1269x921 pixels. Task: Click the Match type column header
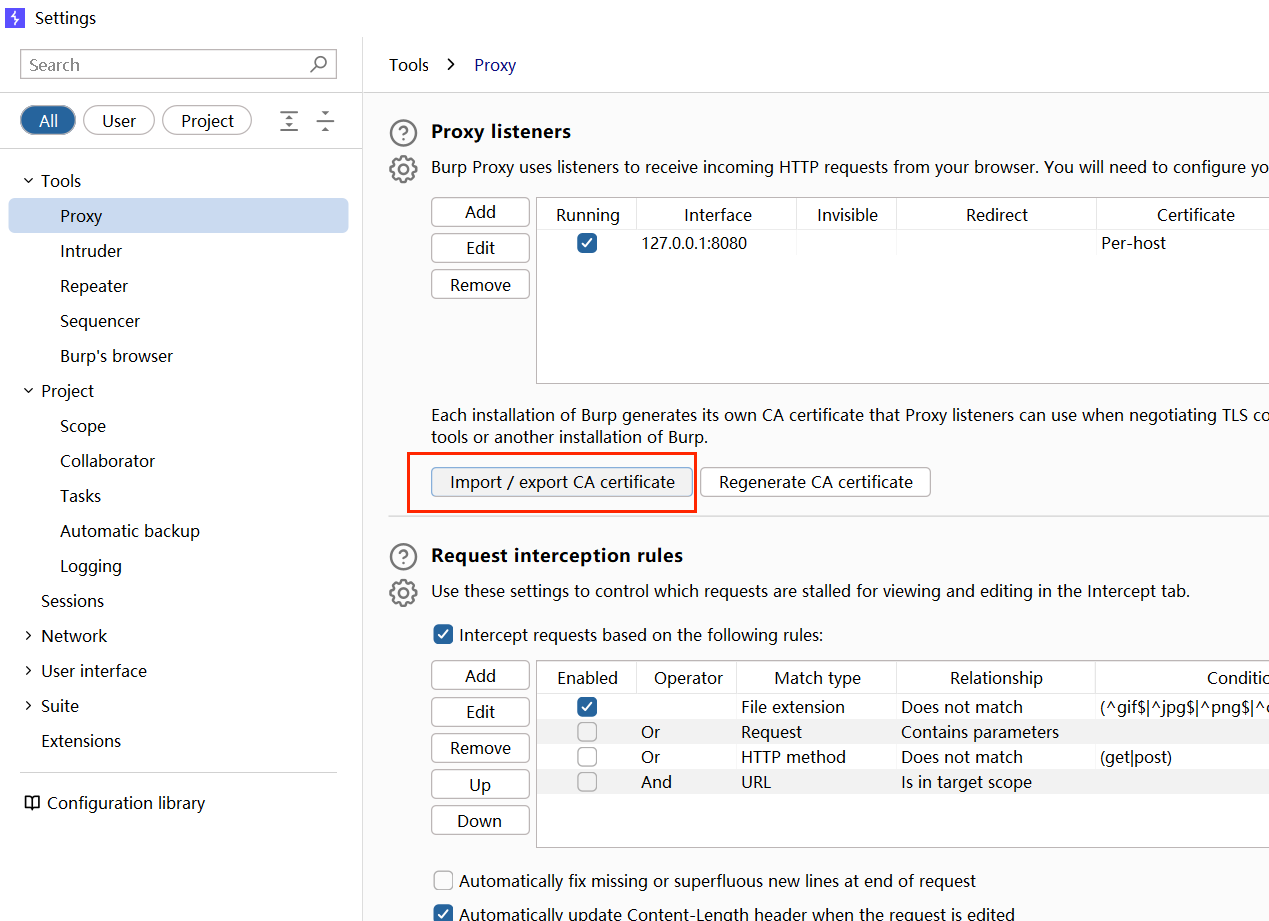coord(817,678)
